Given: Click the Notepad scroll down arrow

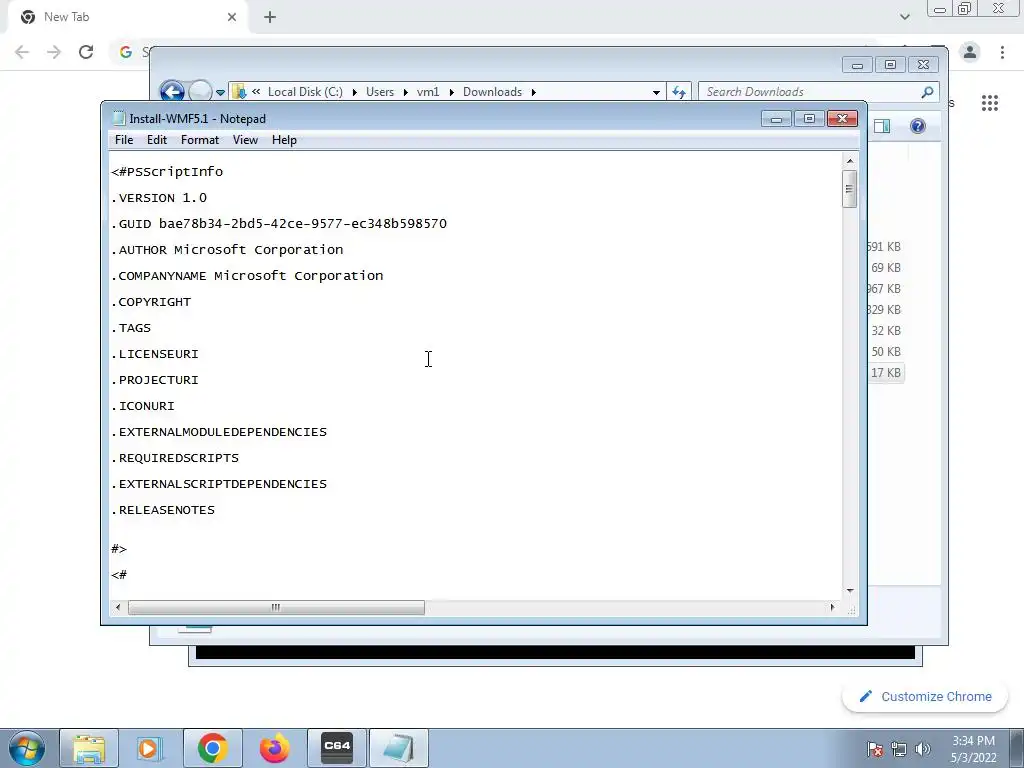Looking at the screenshot, I should click(x=850, y=590).
